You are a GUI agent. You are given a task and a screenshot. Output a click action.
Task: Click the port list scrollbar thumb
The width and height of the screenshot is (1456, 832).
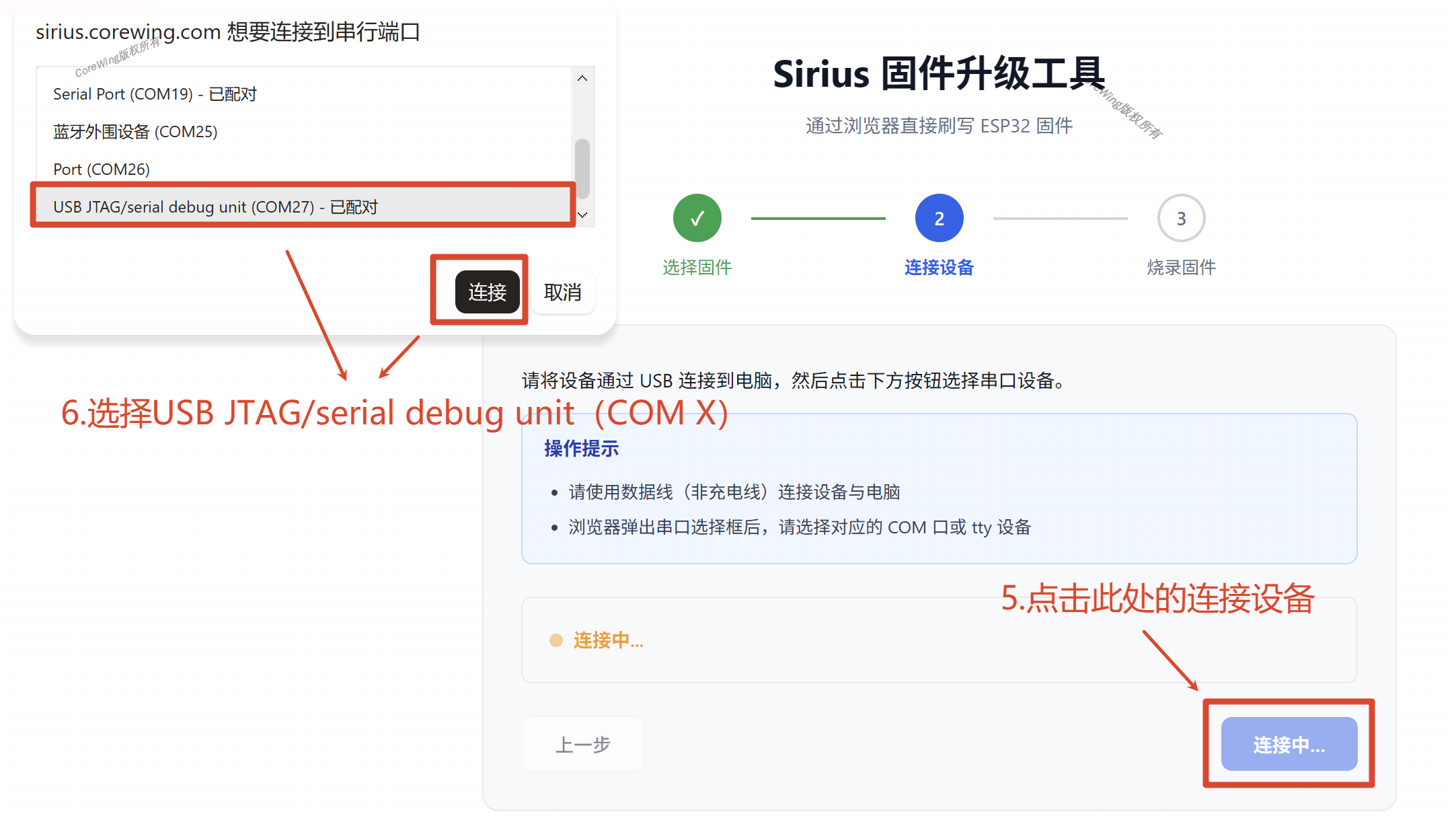[x=582, y=168]
